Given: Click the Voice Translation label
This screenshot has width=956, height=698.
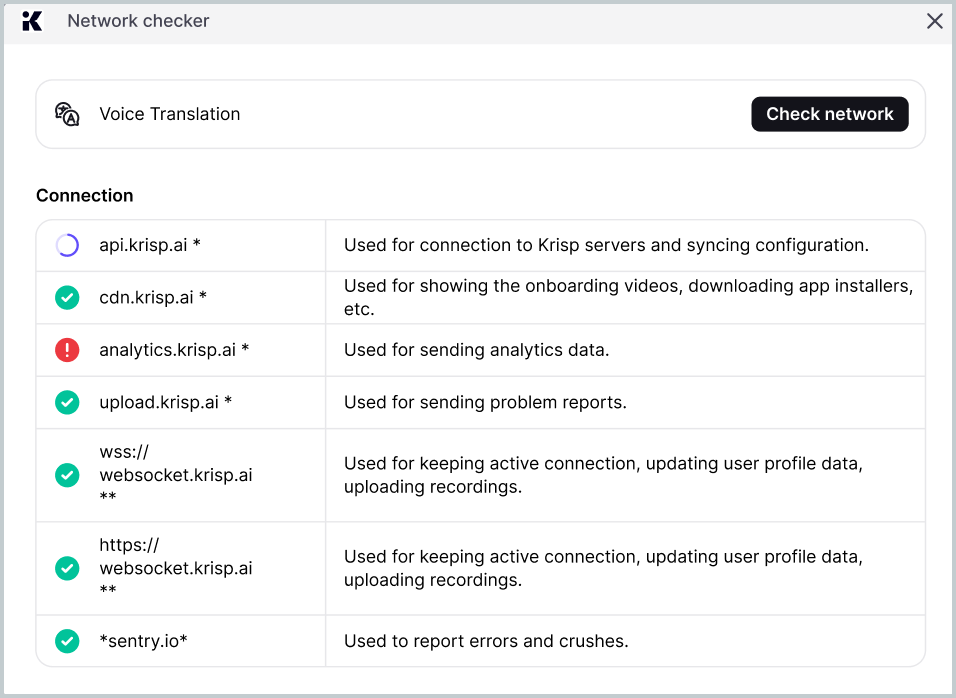Looking at the screenshot, I should [170, 114].
